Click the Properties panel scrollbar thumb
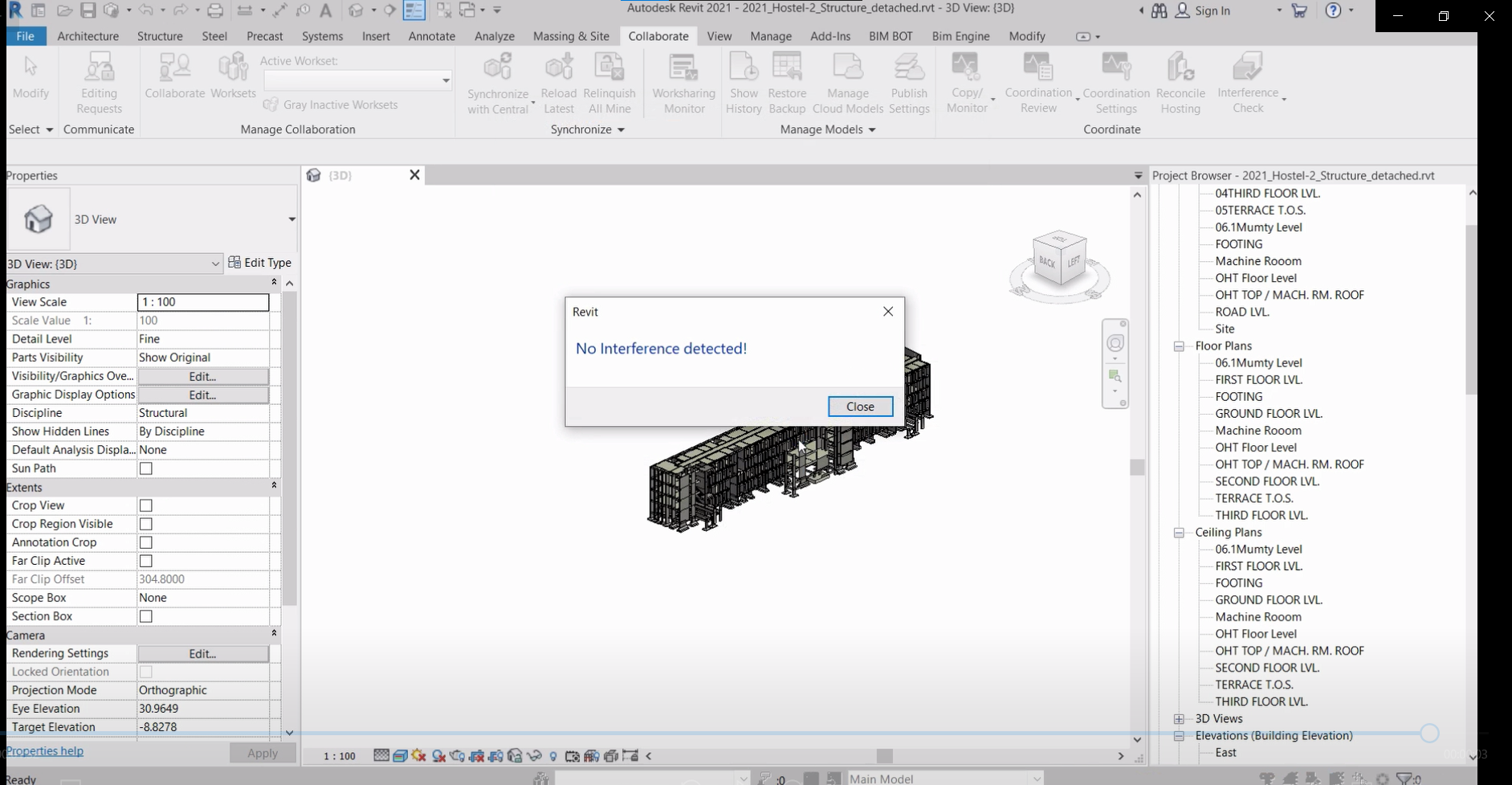 point(290,448)
